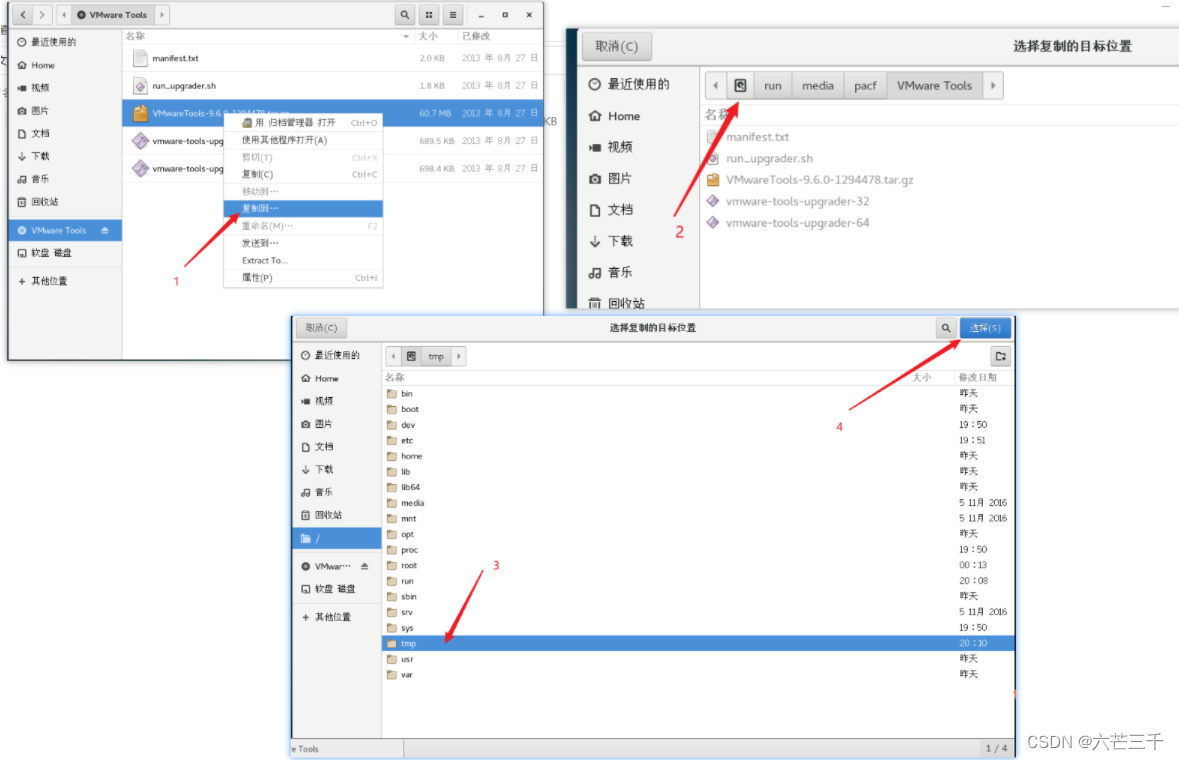Open '其他位置' in bottom dialog sidebar

[x=338, y=617]
